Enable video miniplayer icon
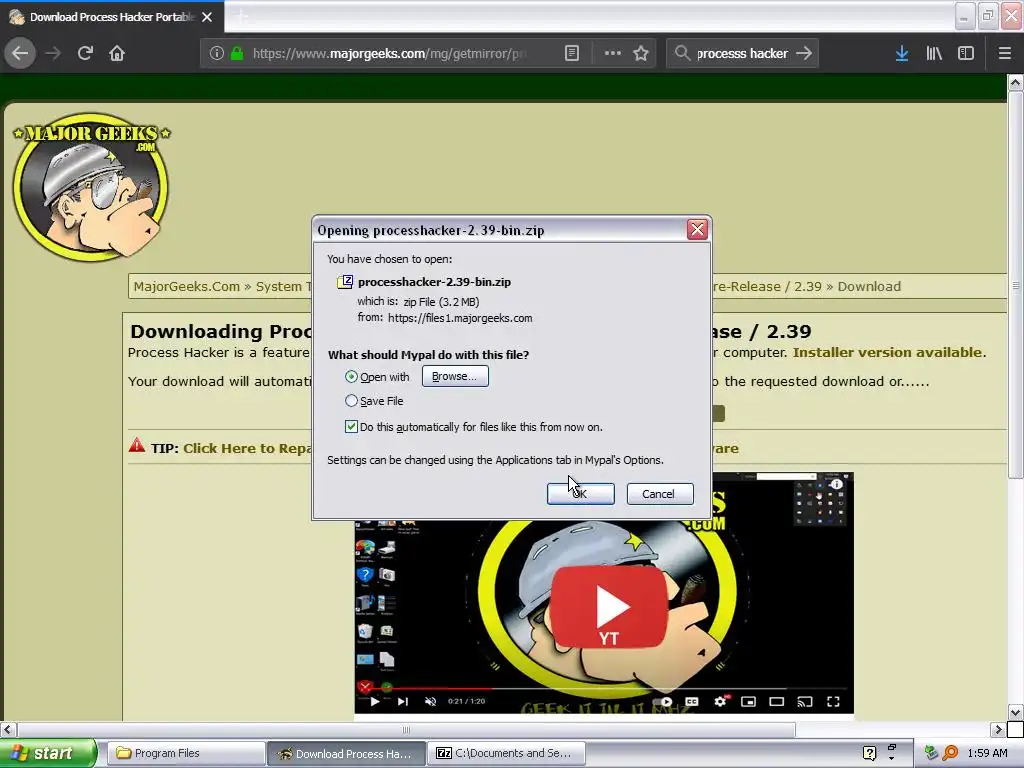This screenshot has height=768, width=1024. [748, 701]
